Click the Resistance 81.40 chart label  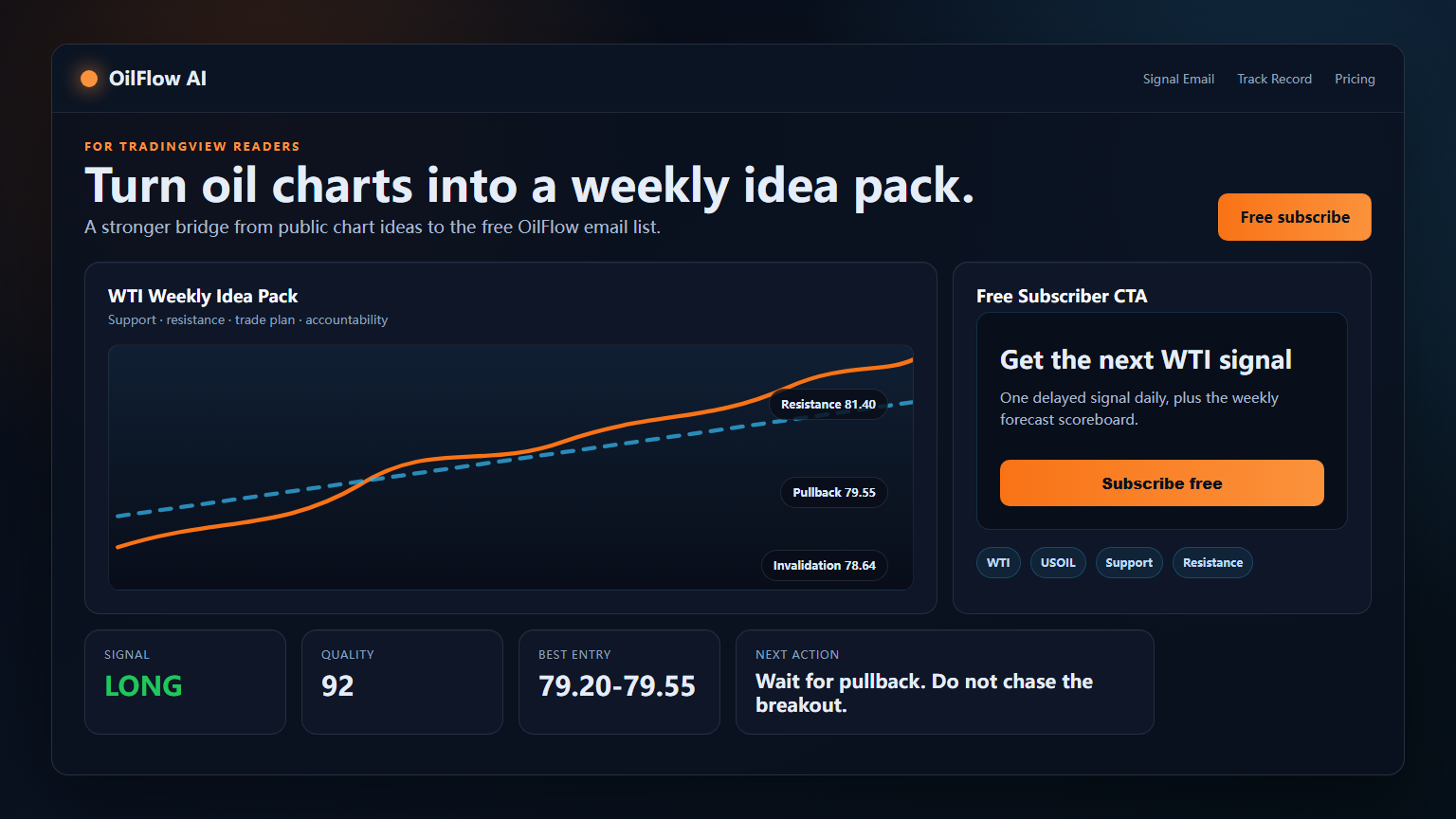pyautogui.click(x=828, y=404)
